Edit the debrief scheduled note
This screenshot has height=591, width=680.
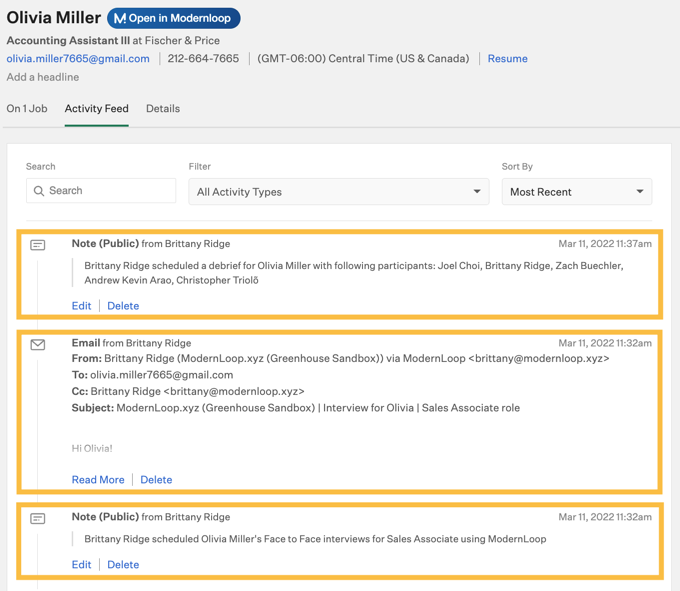point(81,306)
